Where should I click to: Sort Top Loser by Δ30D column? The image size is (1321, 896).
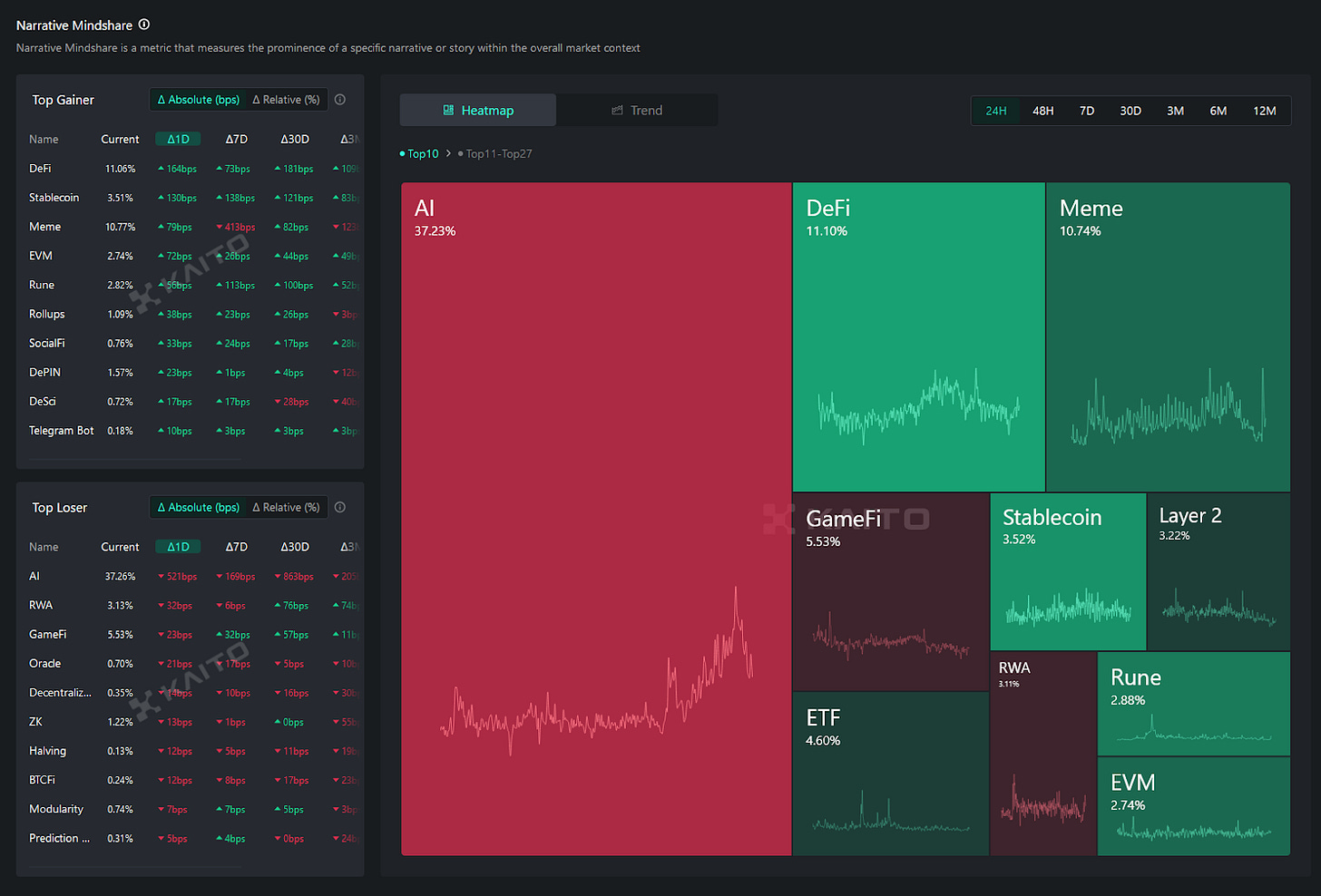pyautogui.click(x=295, y=547)
